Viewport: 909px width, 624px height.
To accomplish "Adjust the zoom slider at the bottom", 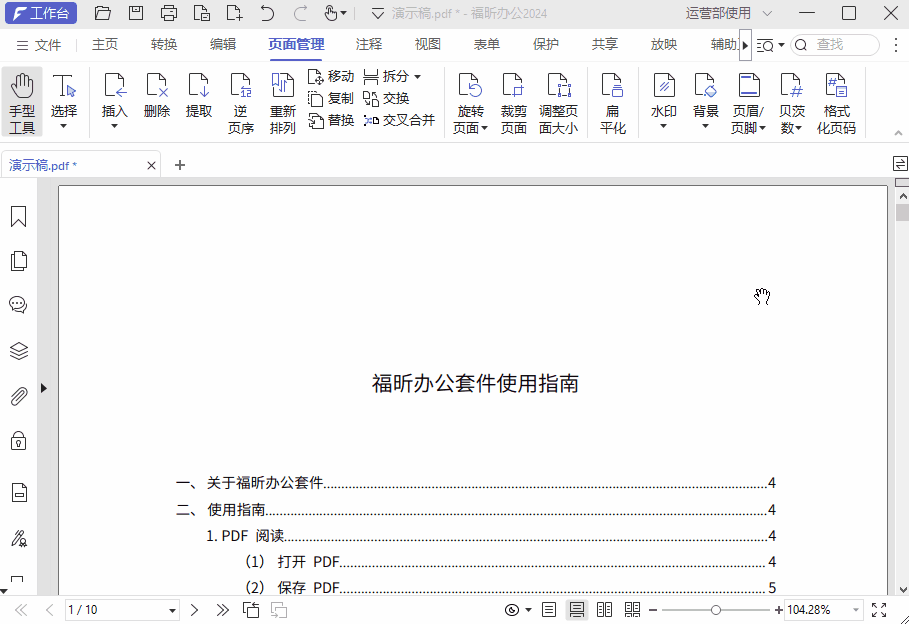I will tap(716, 609).
